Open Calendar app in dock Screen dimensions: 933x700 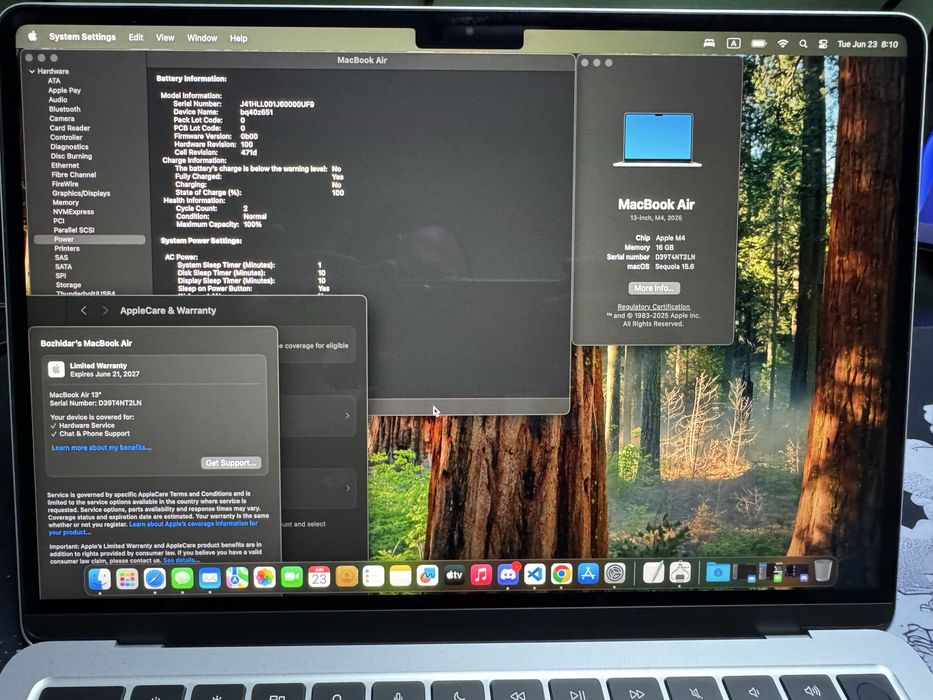(319, 577)
